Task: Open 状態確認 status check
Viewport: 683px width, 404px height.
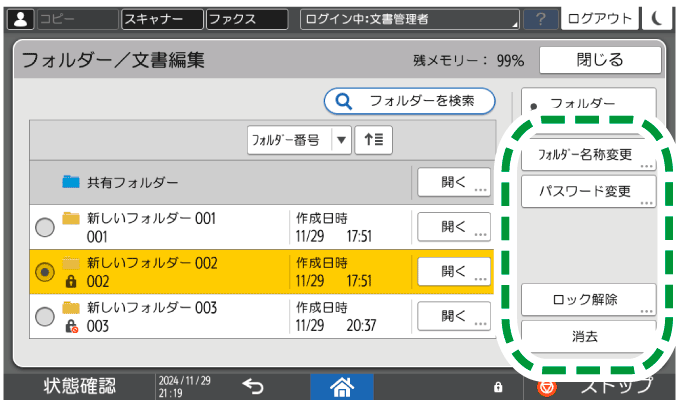Action: 80,386
